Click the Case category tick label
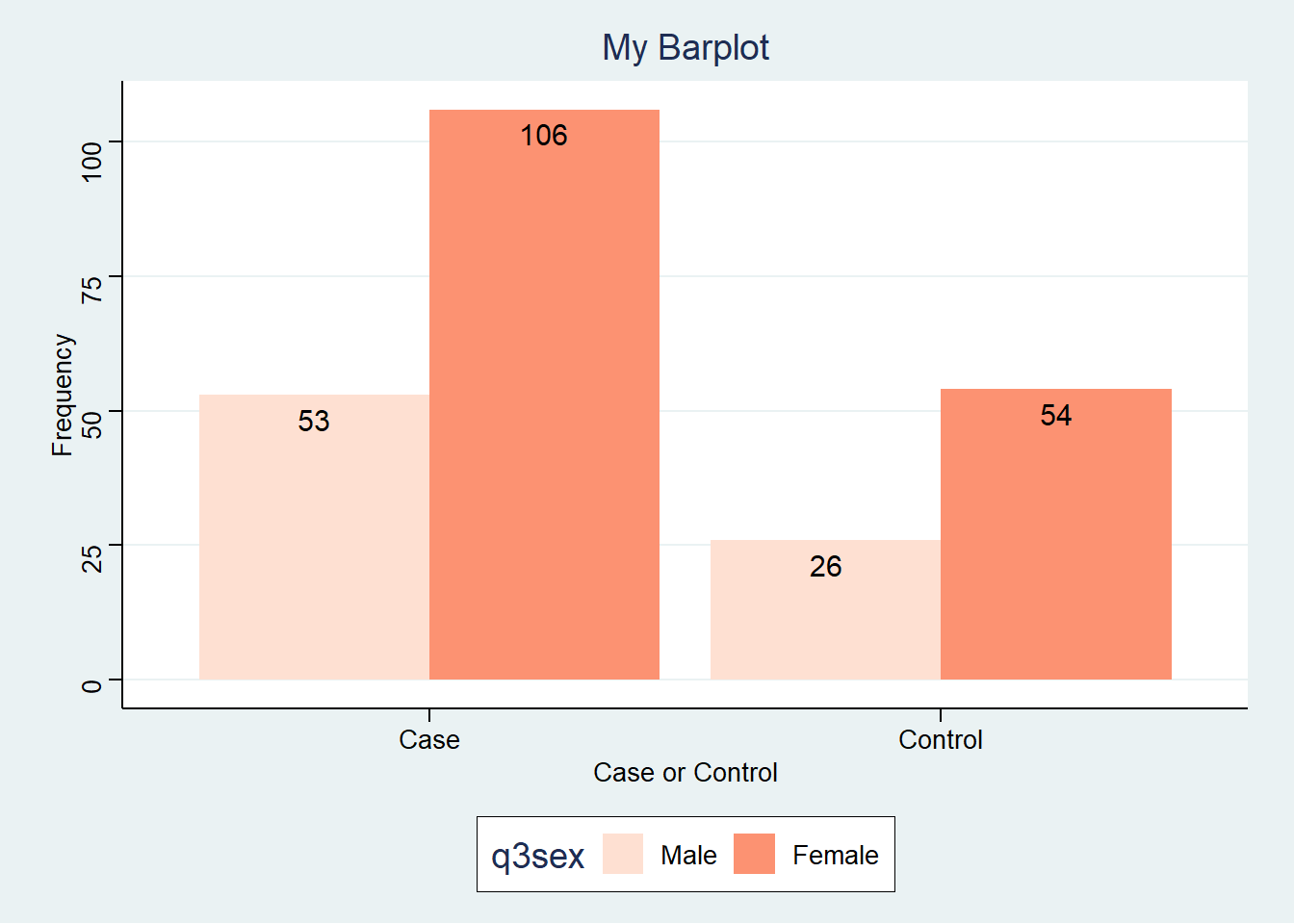Viewport: 1294px width, 924px height. (429, 740)
